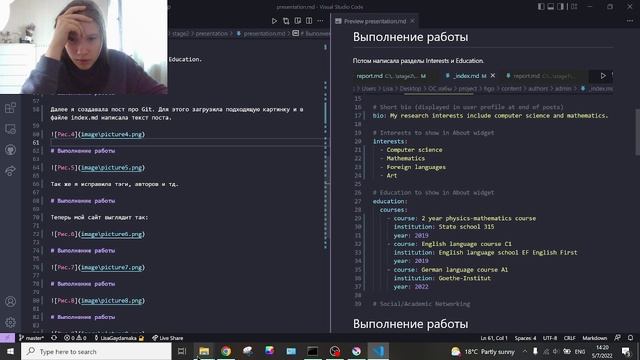Screen dimensions: 640x360
Task: Toggle primary side bar layout icon
Action: click(541, 7)
